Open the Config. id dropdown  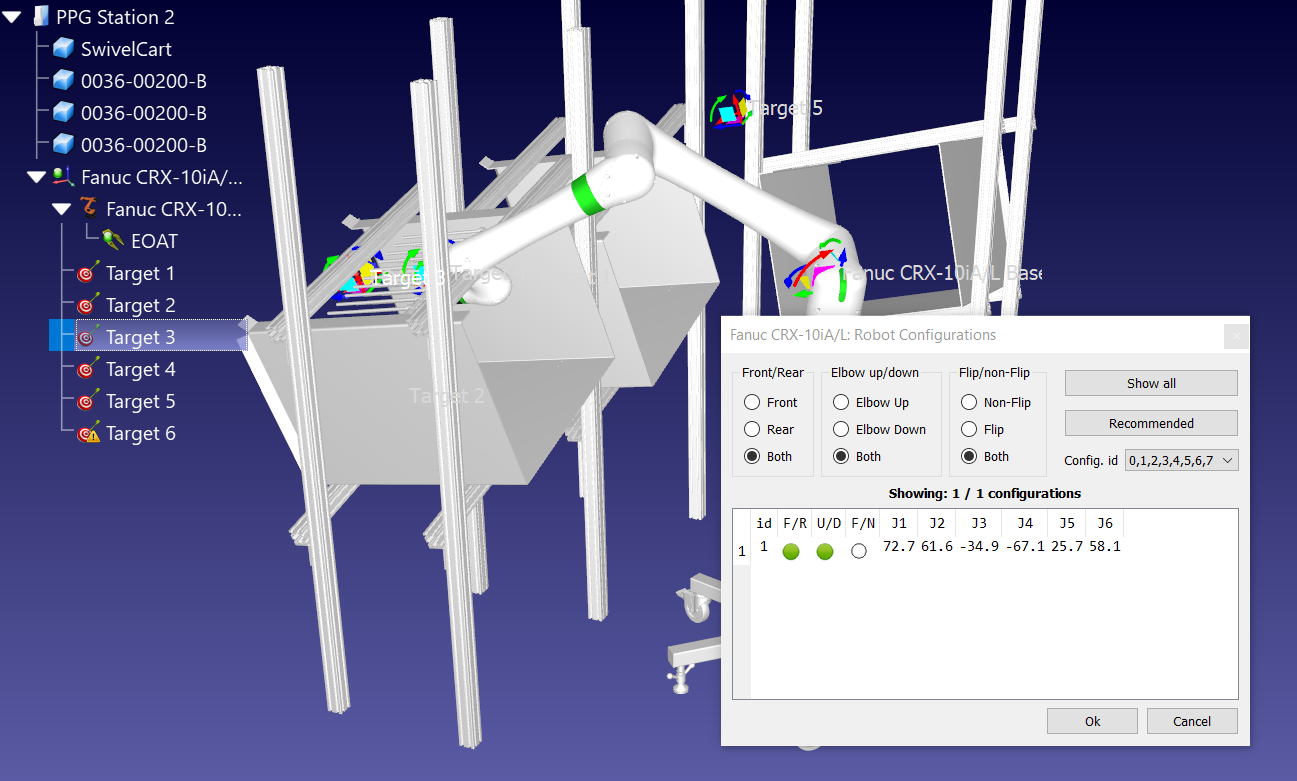click(1182, 460)
